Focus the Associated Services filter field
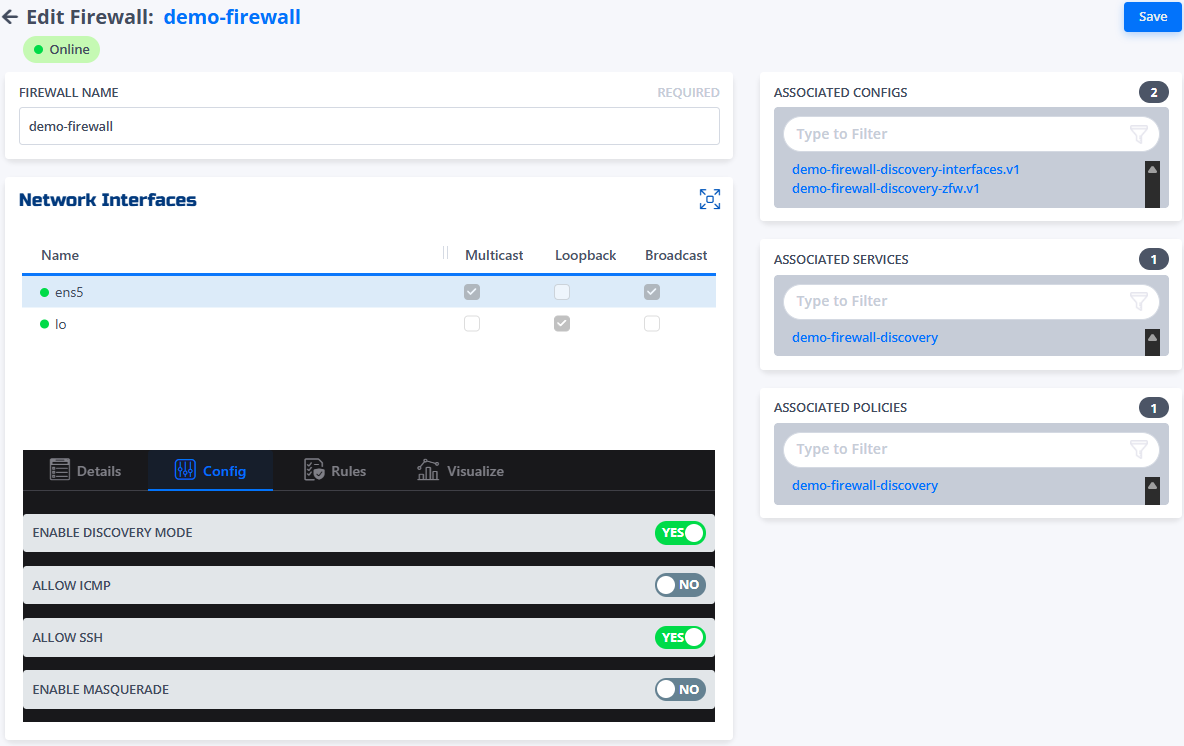The height and width of the screenshot is (746, 1184). 971,301
